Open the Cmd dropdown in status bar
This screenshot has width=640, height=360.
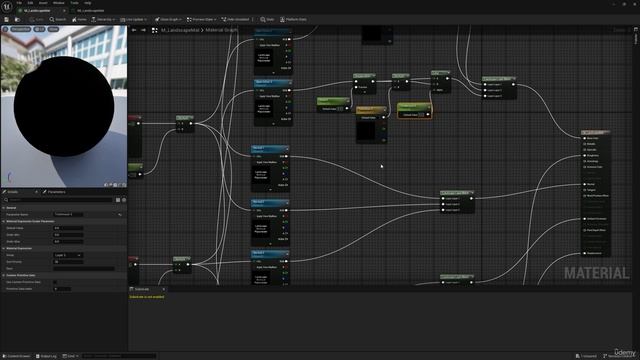(70, 356)
